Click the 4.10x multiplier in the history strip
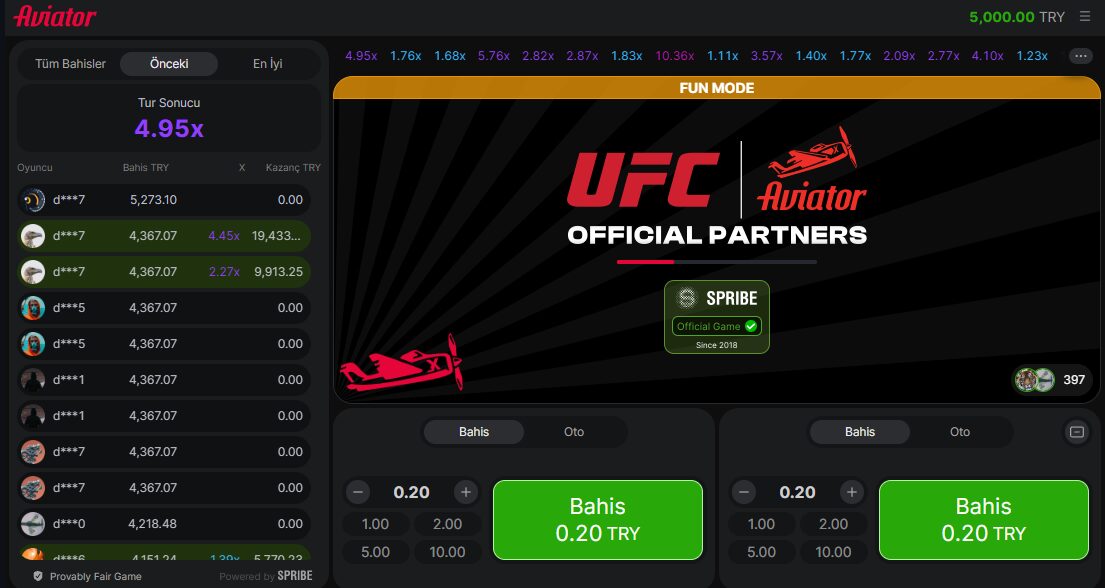Screen dimensions: 1105x588 point(987,56)
